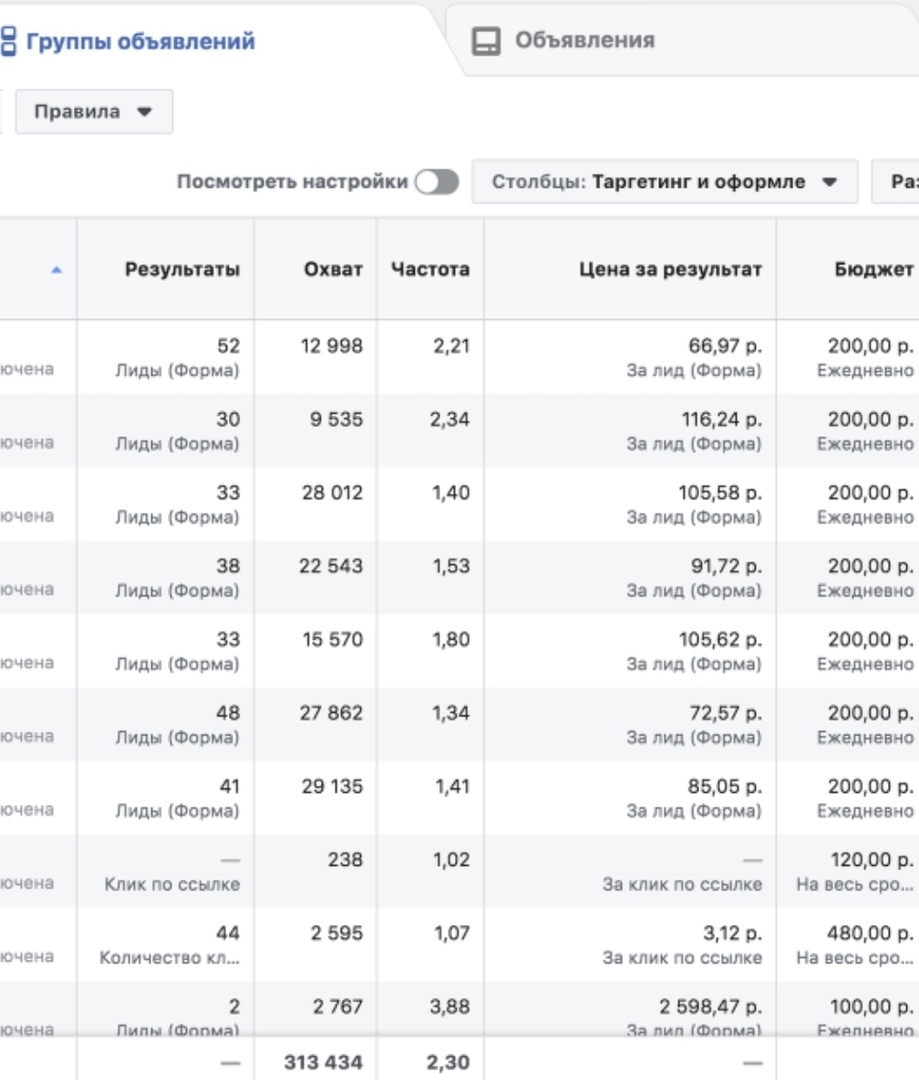Click the ads icon beside Объявления
Image resolution: width=919 pixels, height=1080 pixels.
(486, 41)
